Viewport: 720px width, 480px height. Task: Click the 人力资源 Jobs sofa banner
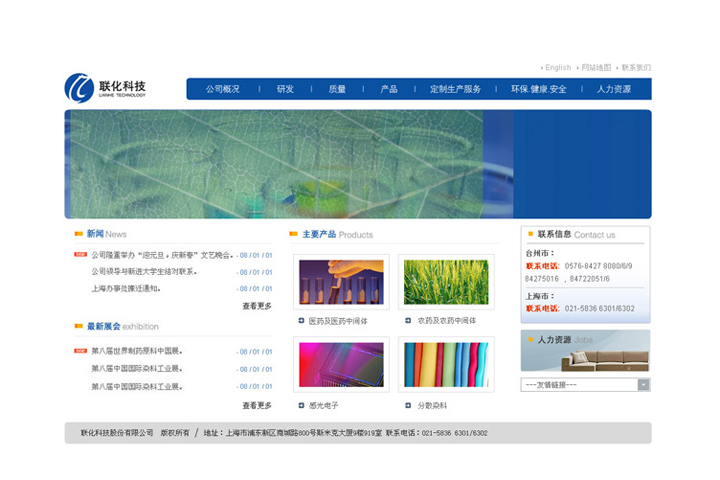coord(585,351)
